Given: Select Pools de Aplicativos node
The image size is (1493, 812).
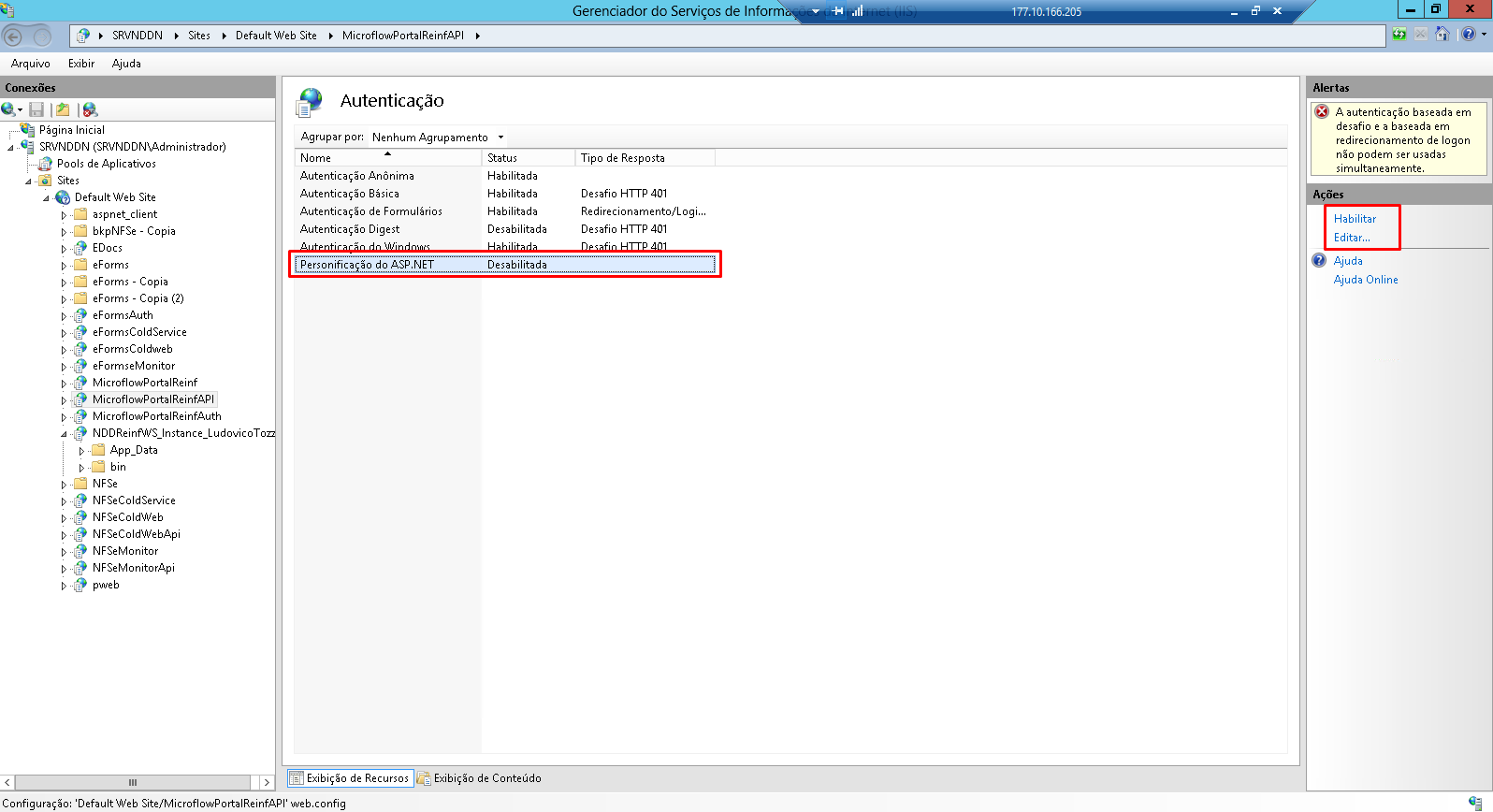Looking at the screenshot, I should (106, 164).
